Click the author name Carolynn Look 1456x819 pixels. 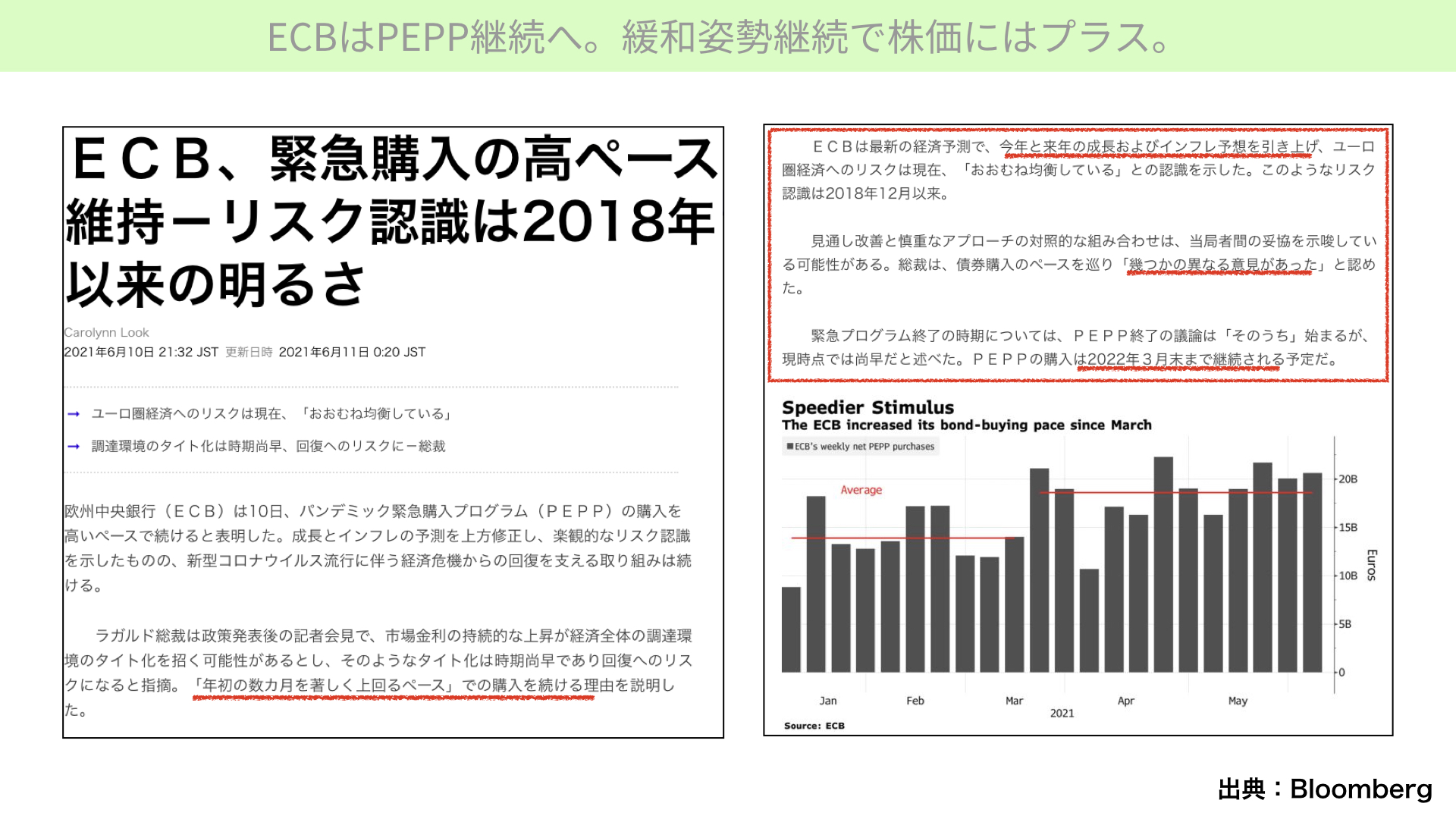(x=106, y=332)
